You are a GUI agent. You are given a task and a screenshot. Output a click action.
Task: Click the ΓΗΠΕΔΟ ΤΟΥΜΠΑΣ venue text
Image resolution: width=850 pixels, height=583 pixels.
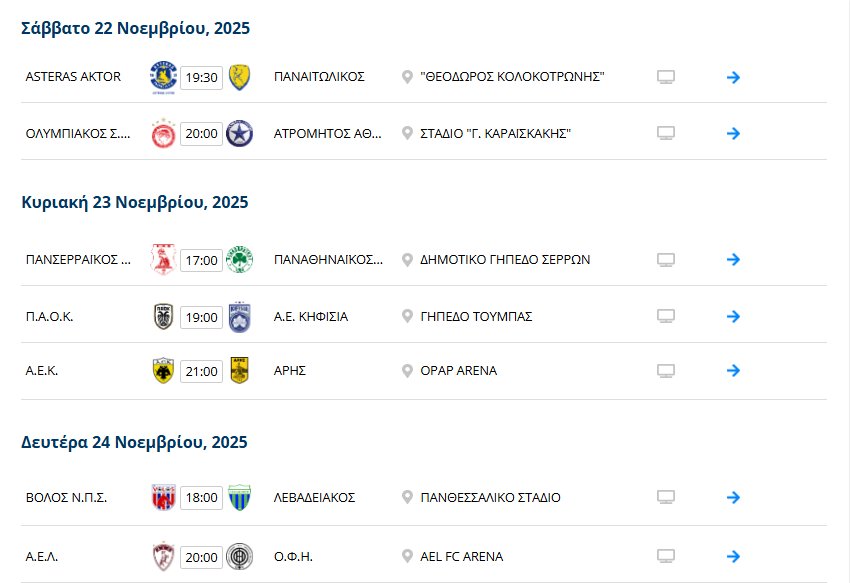click(x=477, y=316)
